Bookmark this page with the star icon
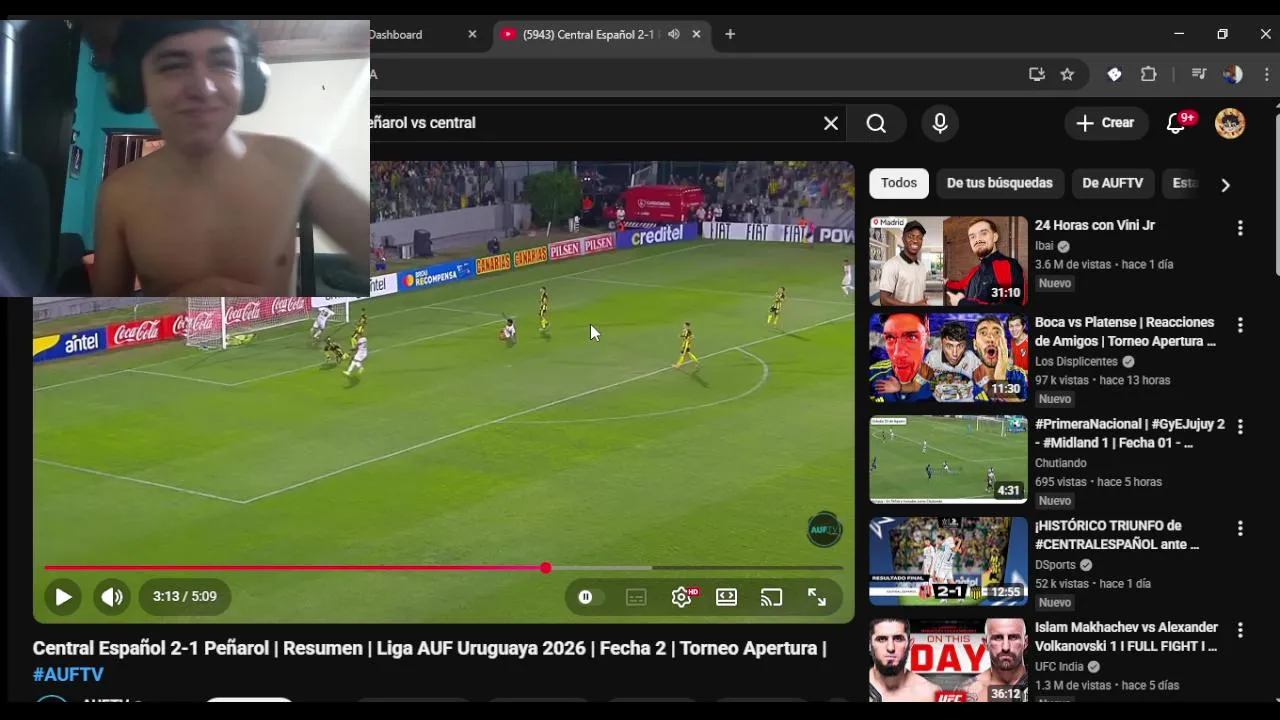 click(1067, 74)
